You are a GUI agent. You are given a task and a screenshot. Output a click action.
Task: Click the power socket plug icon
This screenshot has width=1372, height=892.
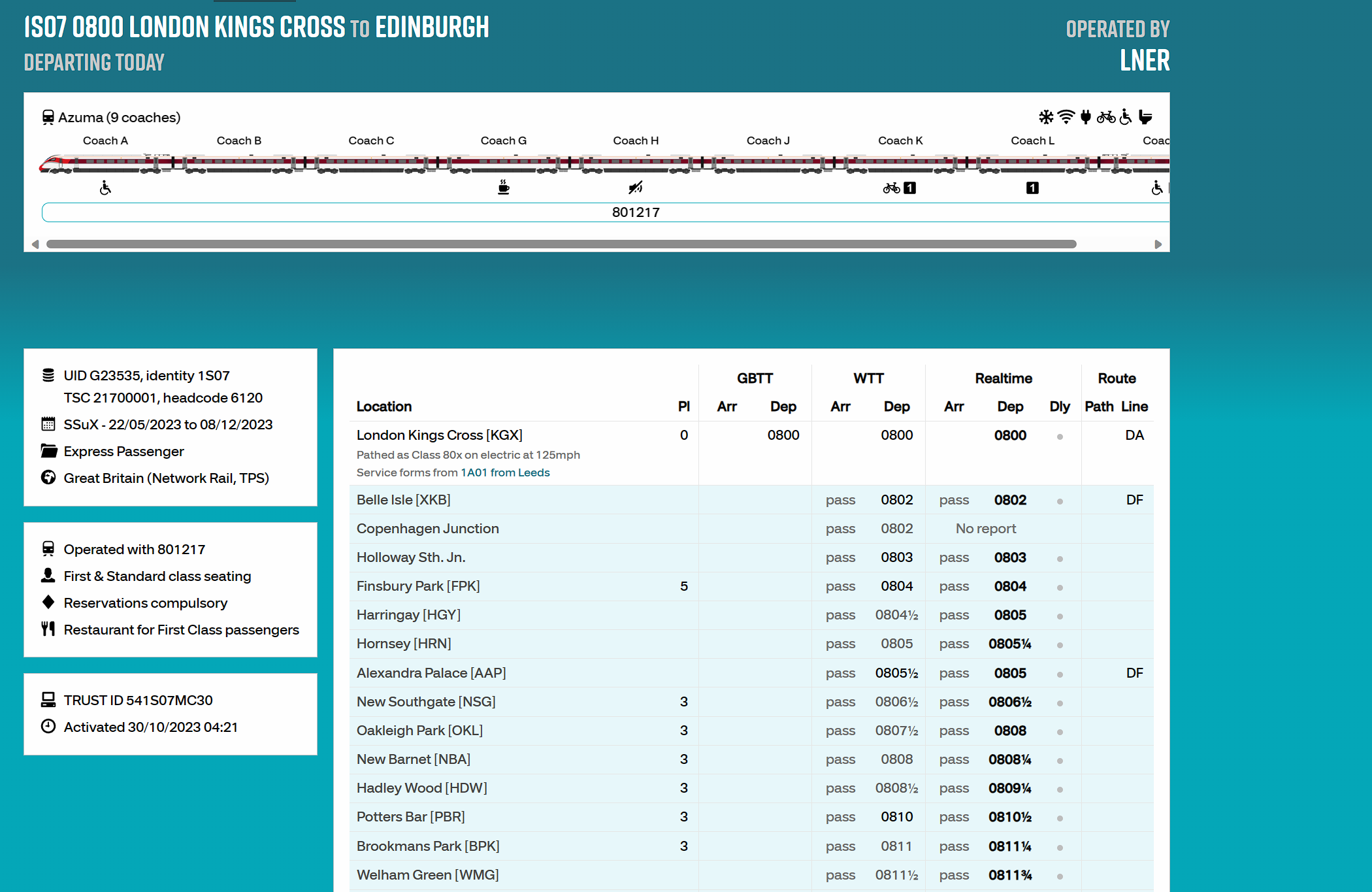tap(1086, 117)
